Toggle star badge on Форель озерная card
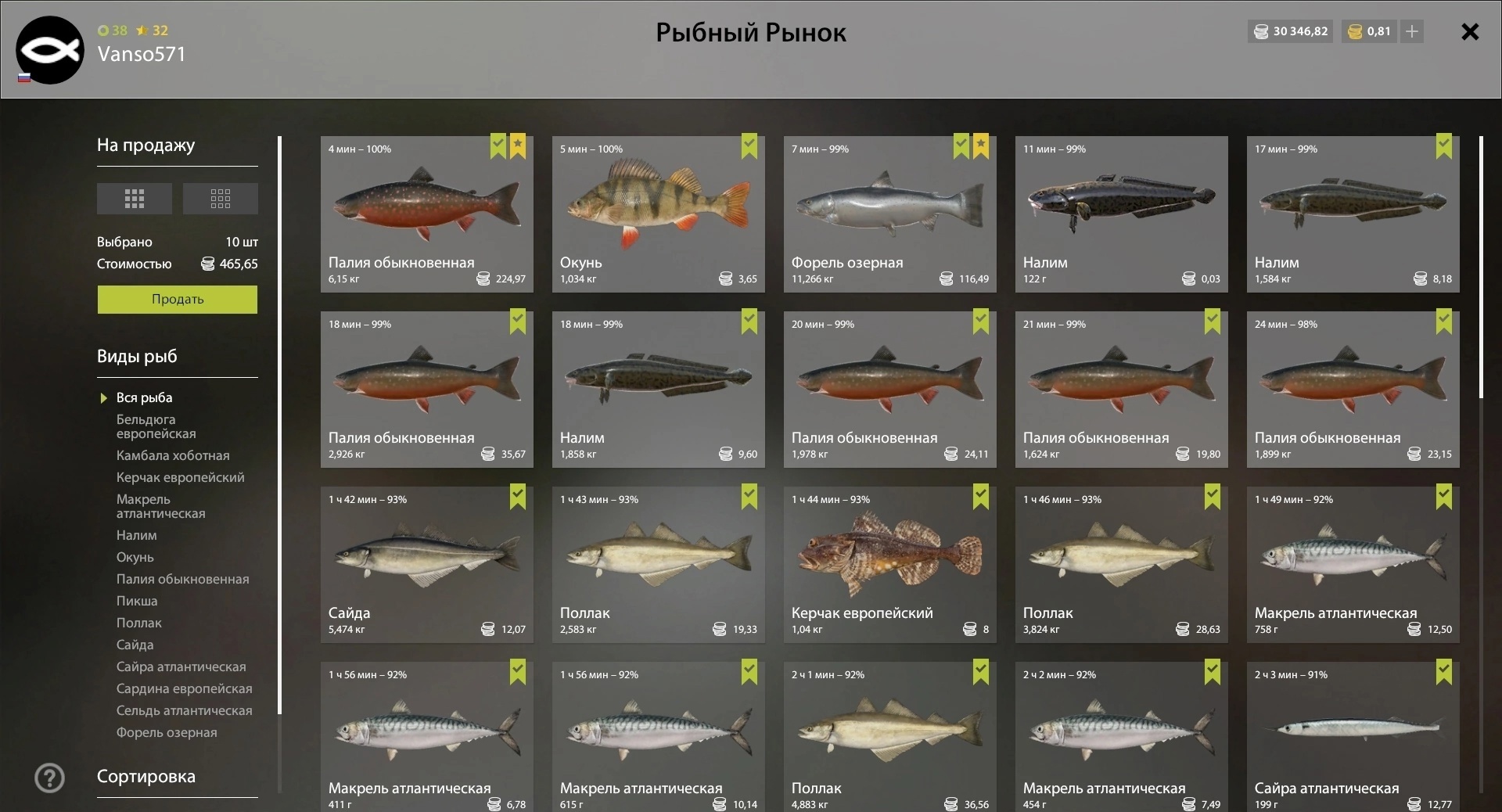Image resolution: width=1502 pixels, height=812 pixels. click(981, 146)
